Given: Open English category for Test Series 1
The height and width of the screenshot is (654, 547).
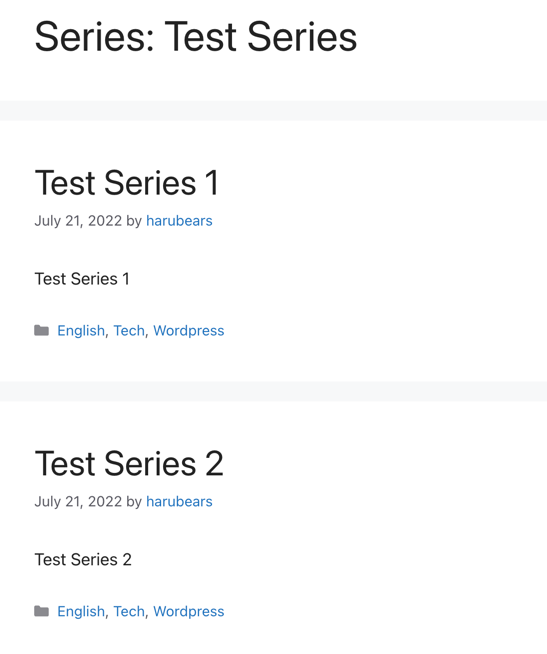Looking at the screenshot, I should [81, 330].
